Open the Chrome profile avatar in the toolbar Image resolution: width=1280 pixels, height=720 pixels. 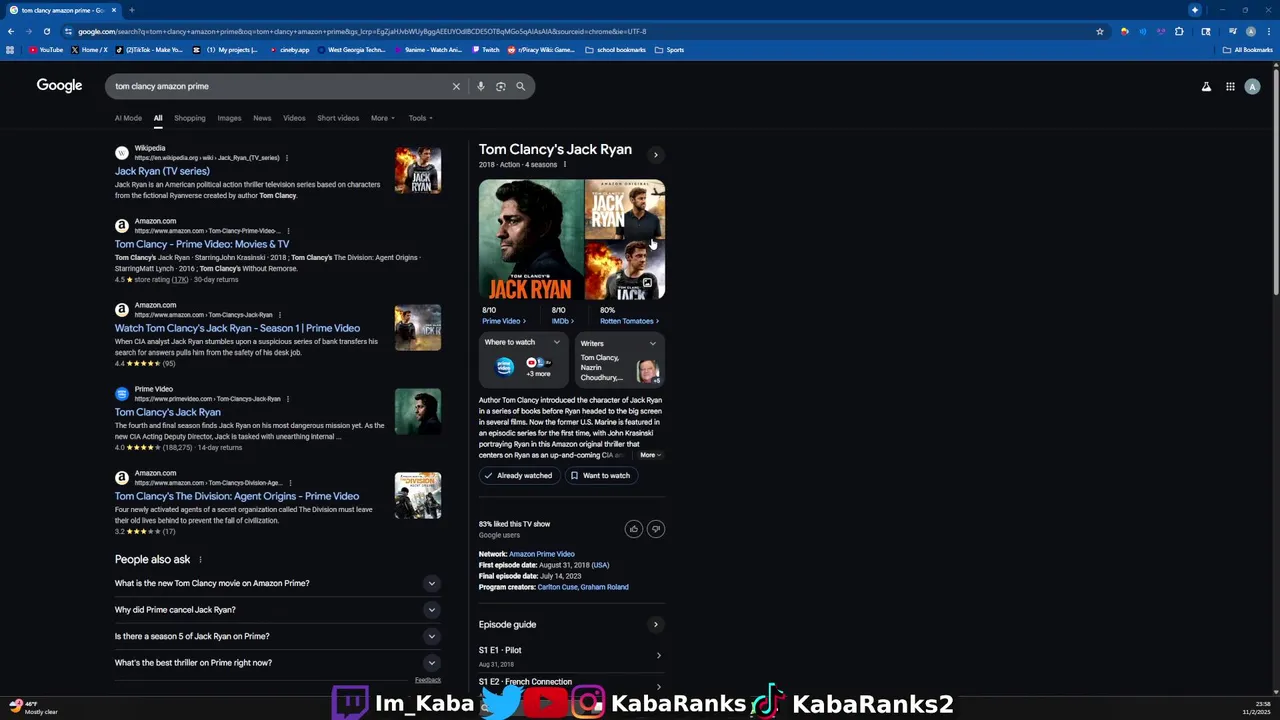[1250, 31]
